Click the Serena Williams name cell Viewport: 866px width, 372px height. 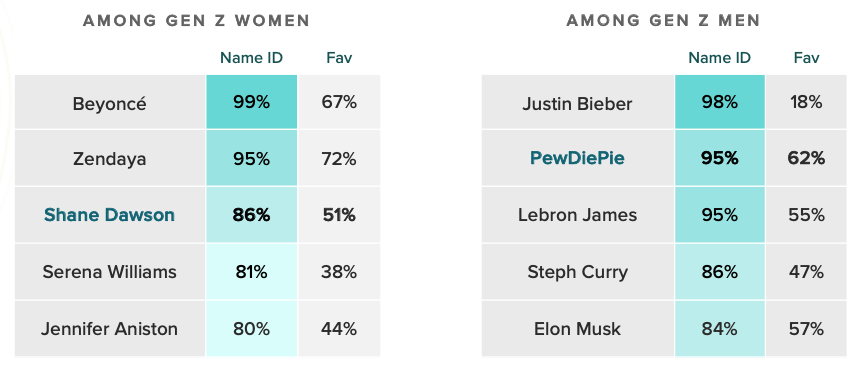point(110,272)
